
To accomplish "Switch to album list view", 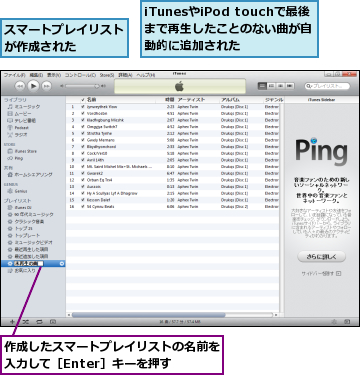I will (x=272, y=86).
